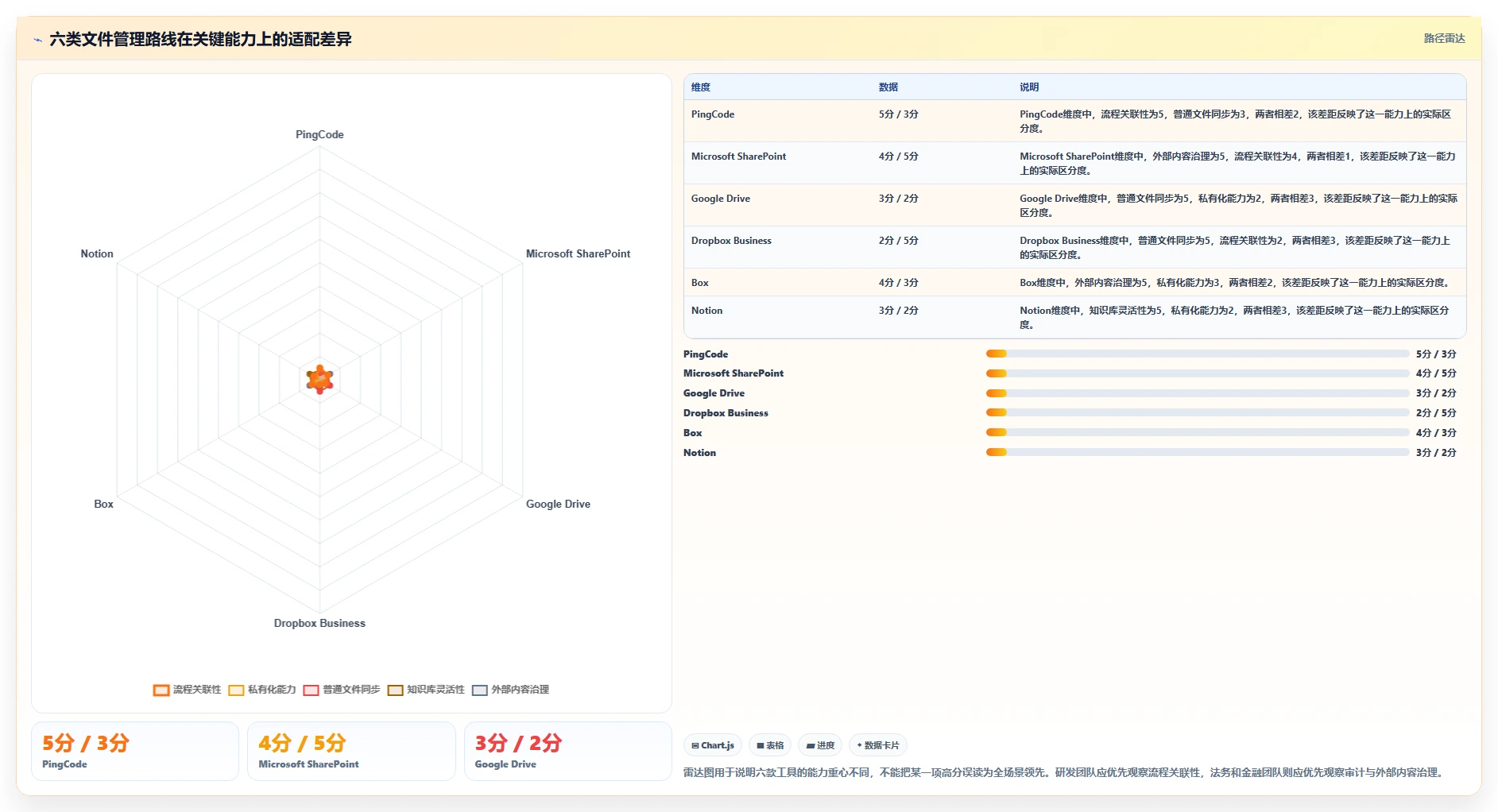Viewport: 1498px width, 812px height.
Task: Click the 路径雷达 label in header
Action: [x=1444, y=38]
